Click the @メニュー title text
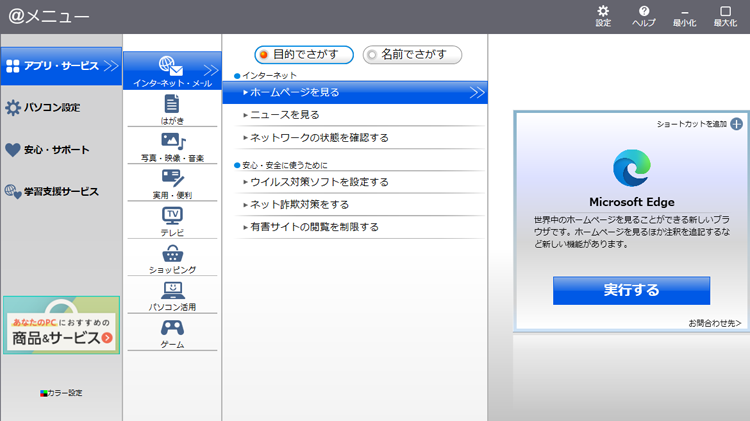This screenshot has width=750, height=421. click(49, 16)
